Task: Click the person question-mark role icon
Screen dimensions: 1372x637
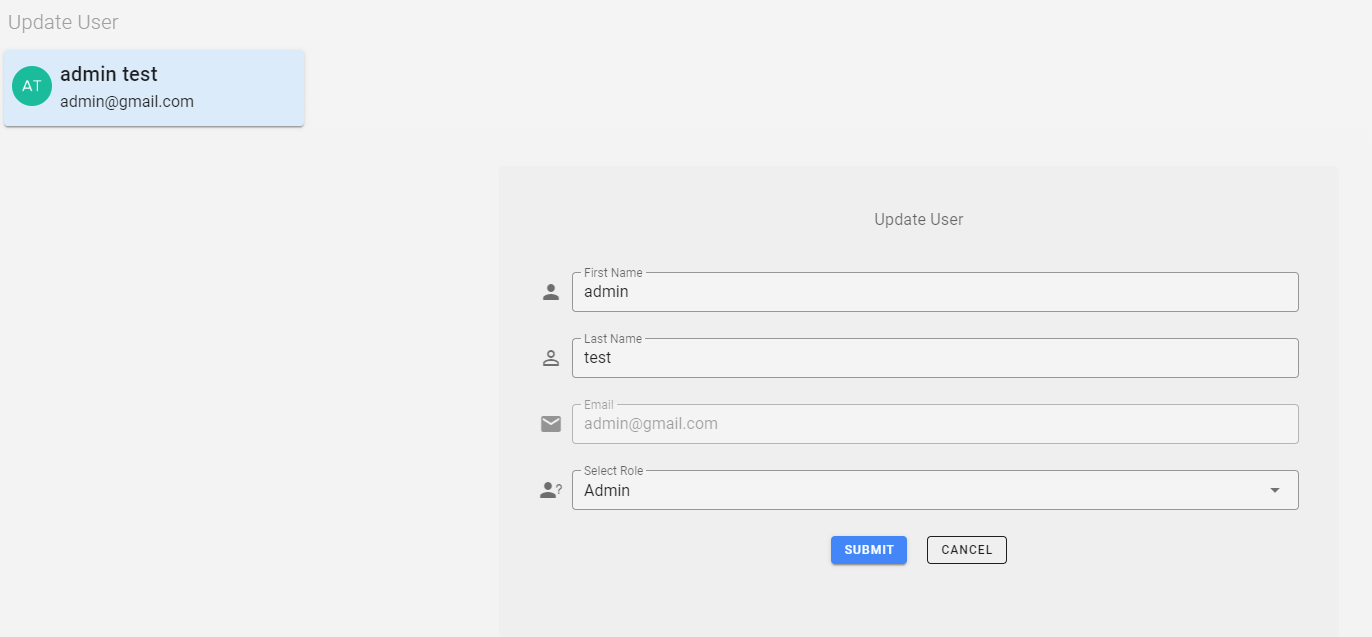Action: pos(550,490)
